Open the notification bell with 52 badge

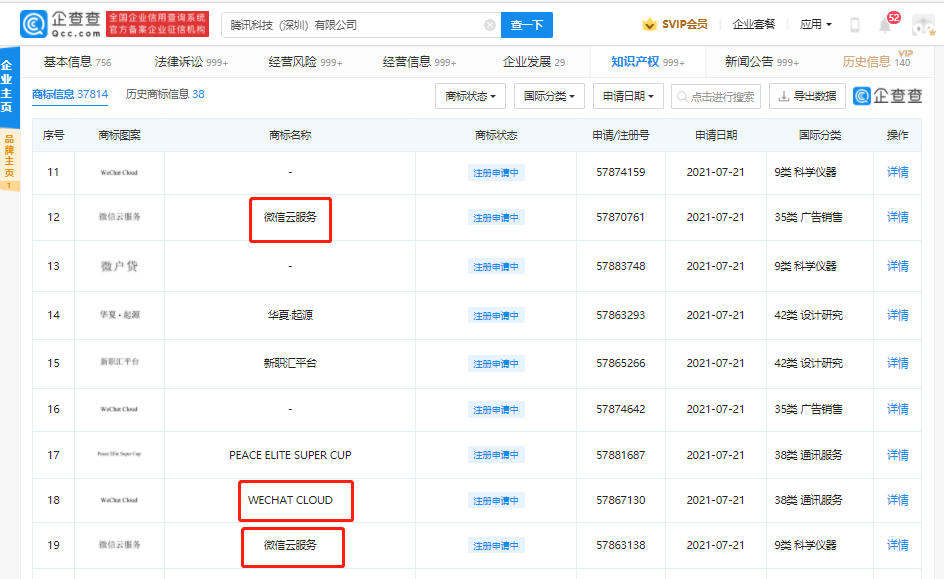[x=885, y=24]
